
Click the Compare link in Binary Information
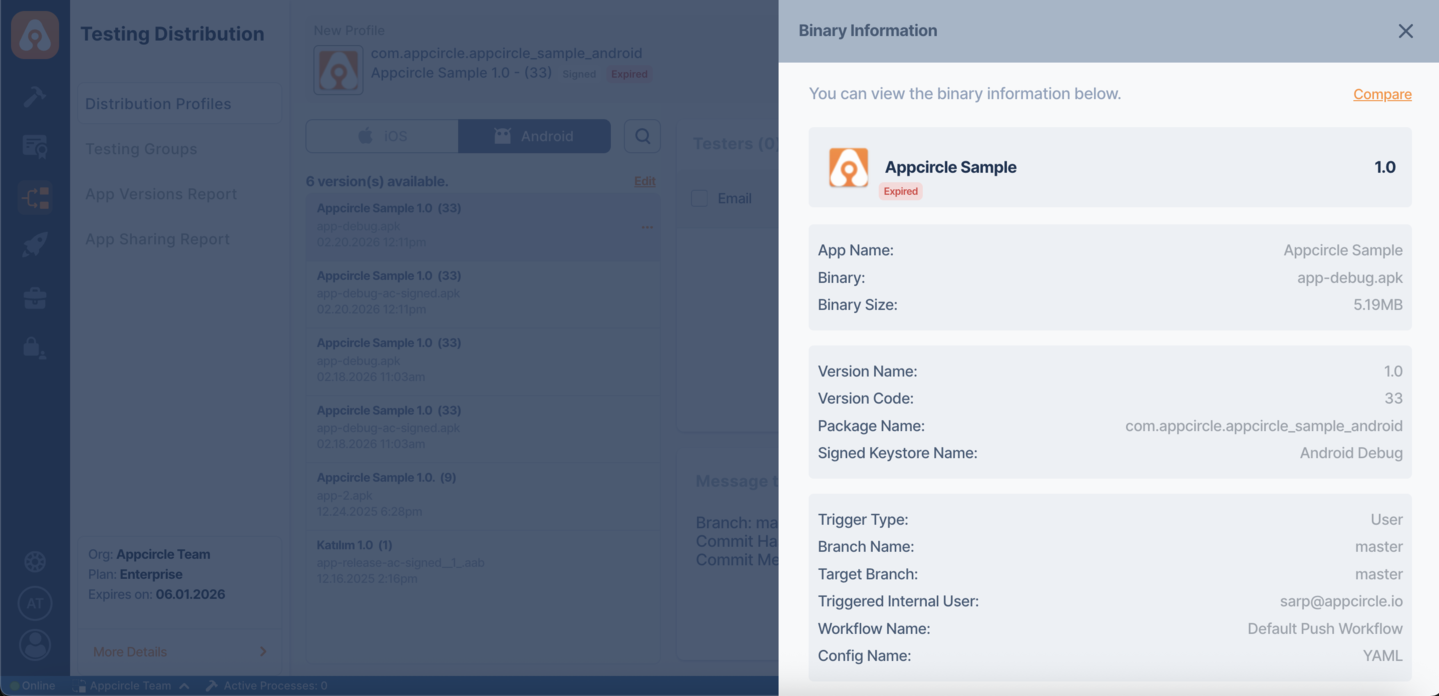(x=1381, y=94)
